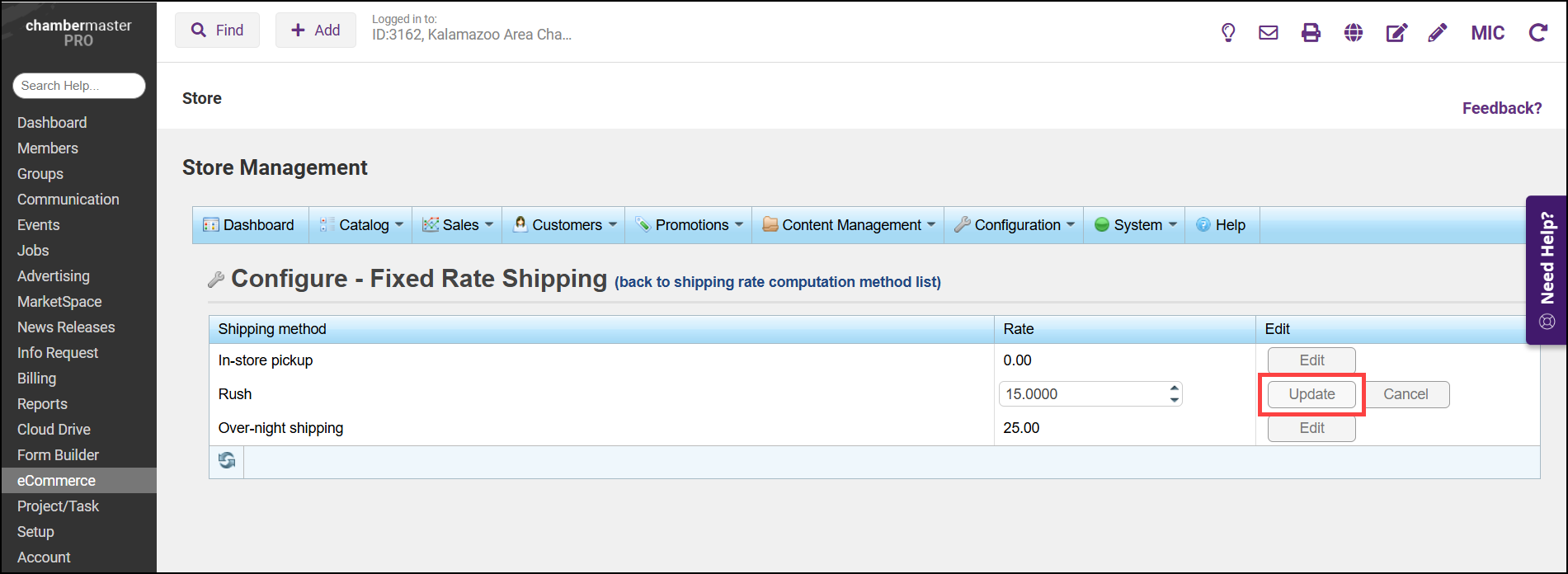Edit the Over-night shipping rate
The image size is (1568, 574).
[1311, 428]
